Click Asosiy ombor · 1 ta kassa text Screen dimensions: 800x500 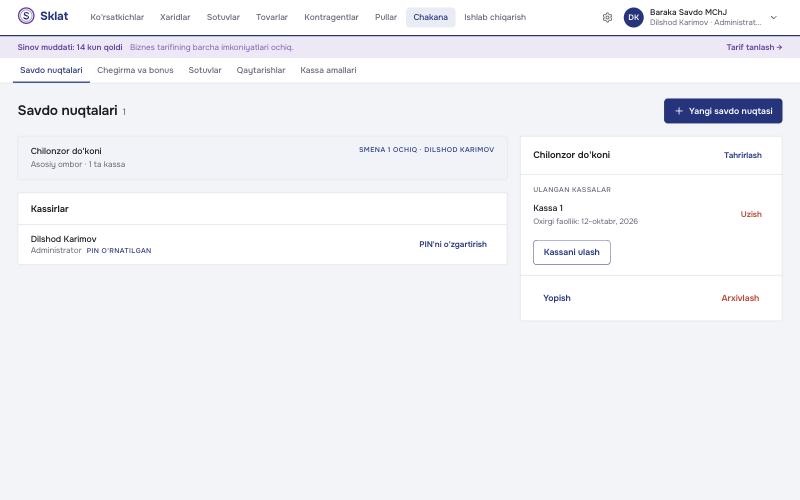click(x=78, y=164)
